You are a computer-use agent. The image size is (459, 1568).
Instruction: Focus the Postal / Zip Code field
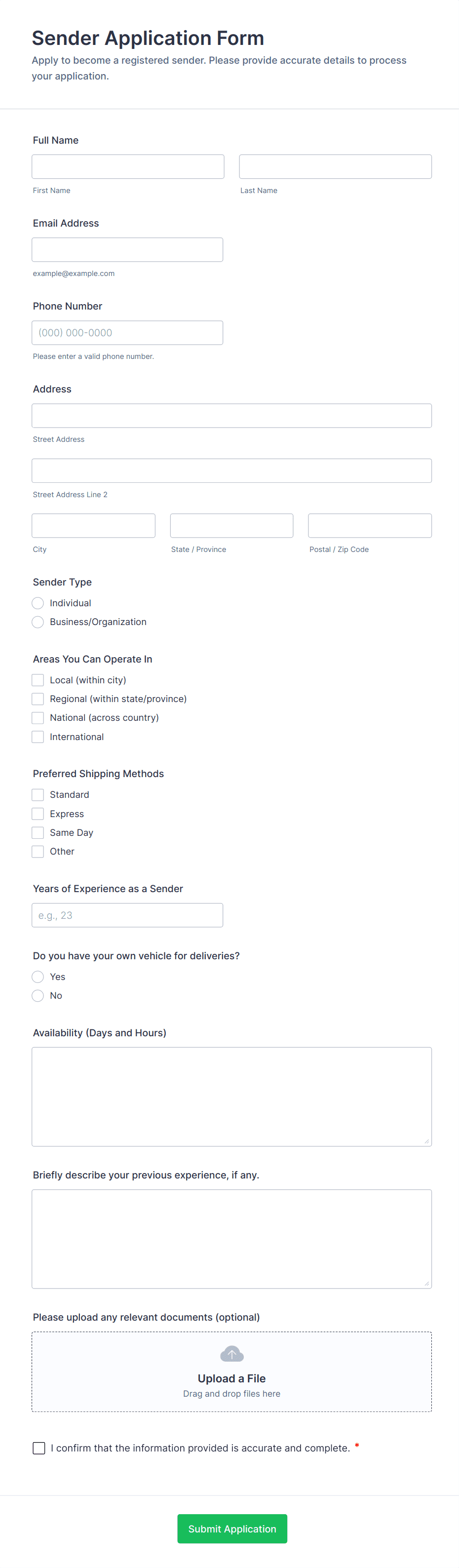click(370, 525)
